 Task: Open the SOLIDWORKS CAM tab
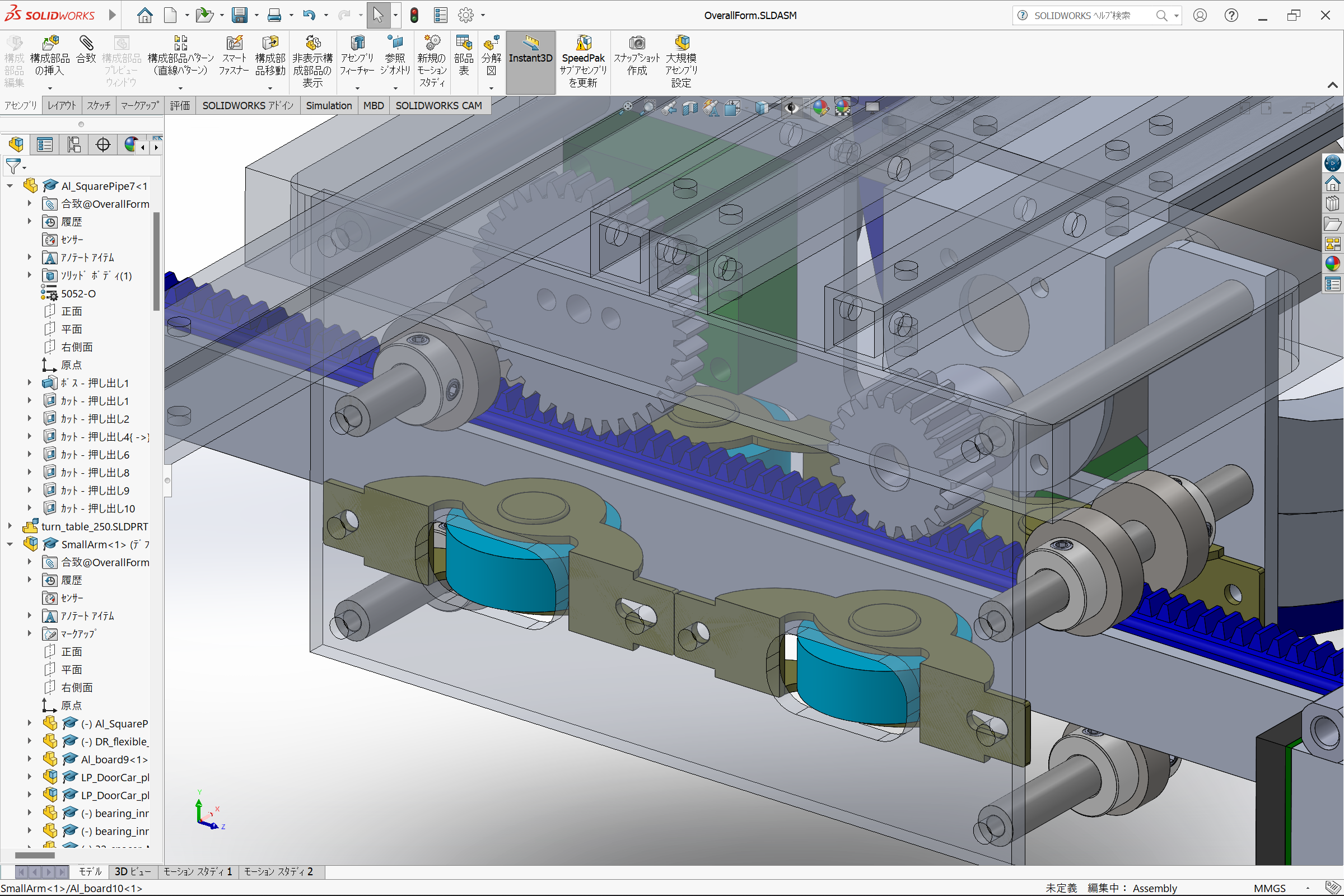click(x=439, y=105)
